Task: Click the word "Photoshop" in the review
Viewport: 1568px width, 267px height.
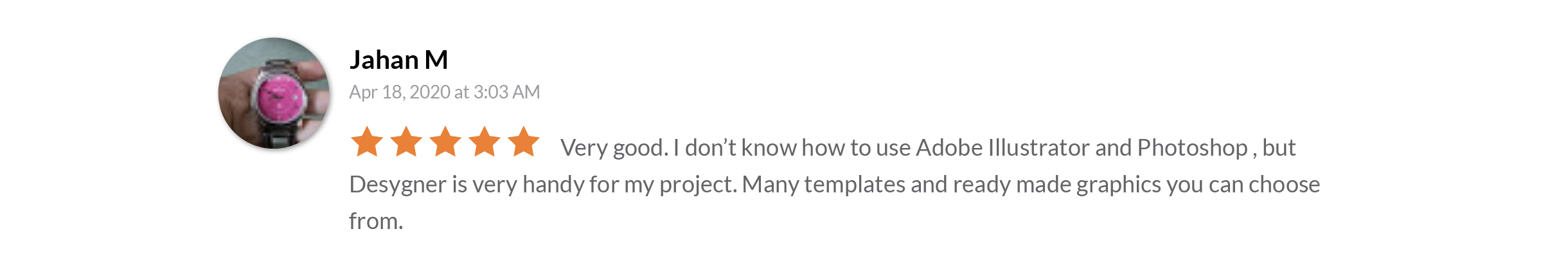Action: point(1192,149)
